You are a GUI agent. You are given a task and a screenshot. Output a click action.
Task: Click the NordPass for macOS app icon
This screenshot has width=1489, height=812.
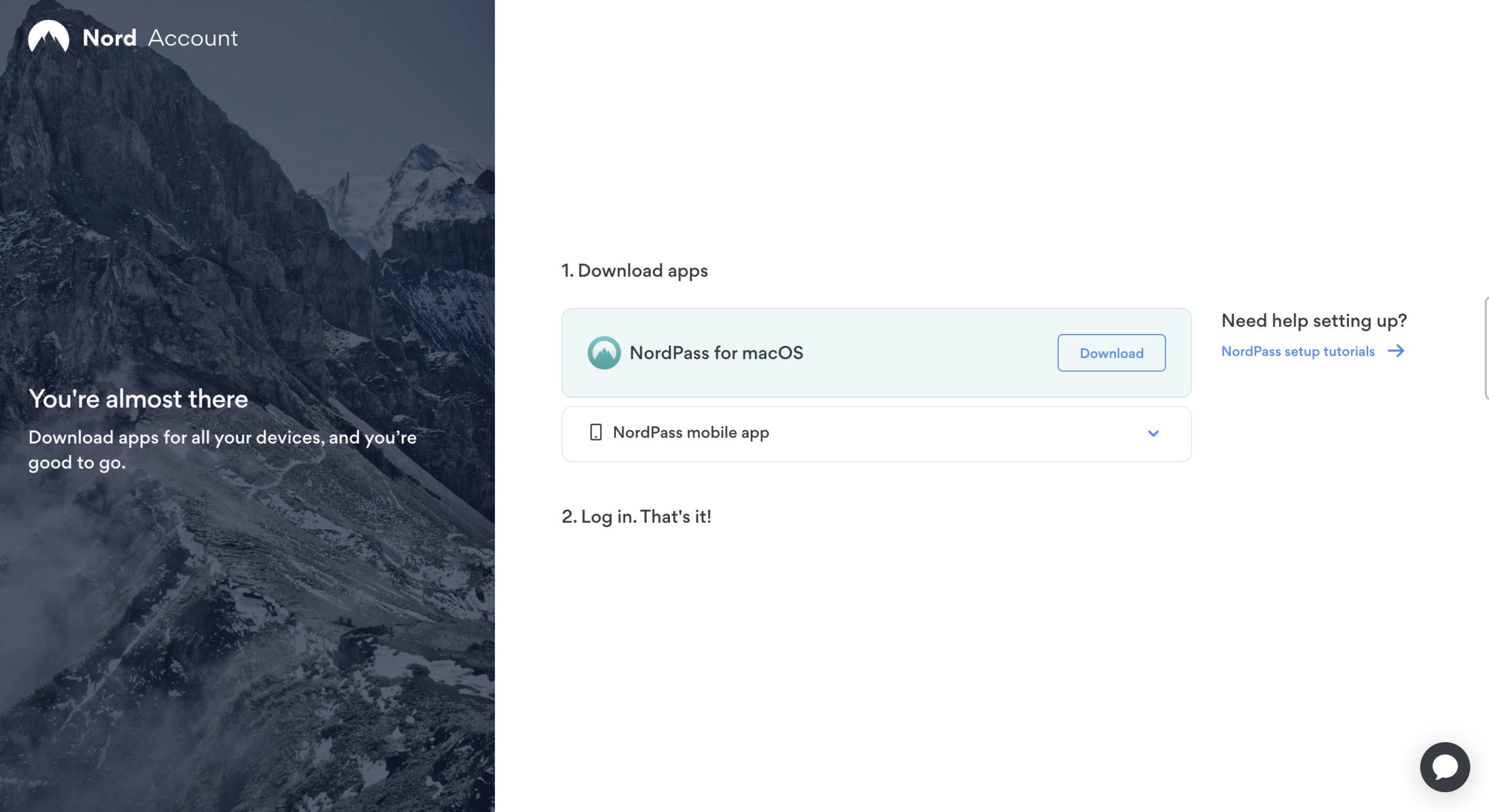point(604,353)
